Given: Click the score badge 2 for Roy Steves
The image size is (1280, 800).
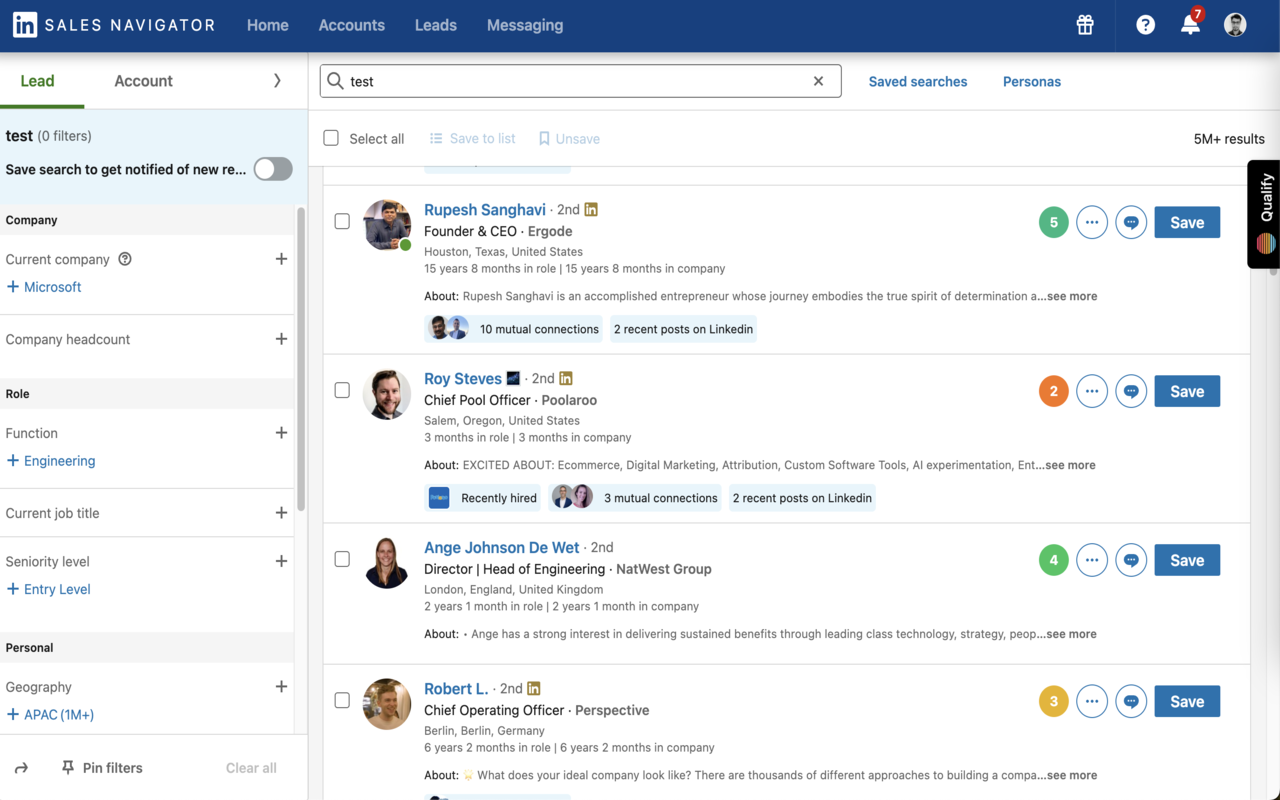Looking at the screenshot, I should click(x=1053, y=391).
